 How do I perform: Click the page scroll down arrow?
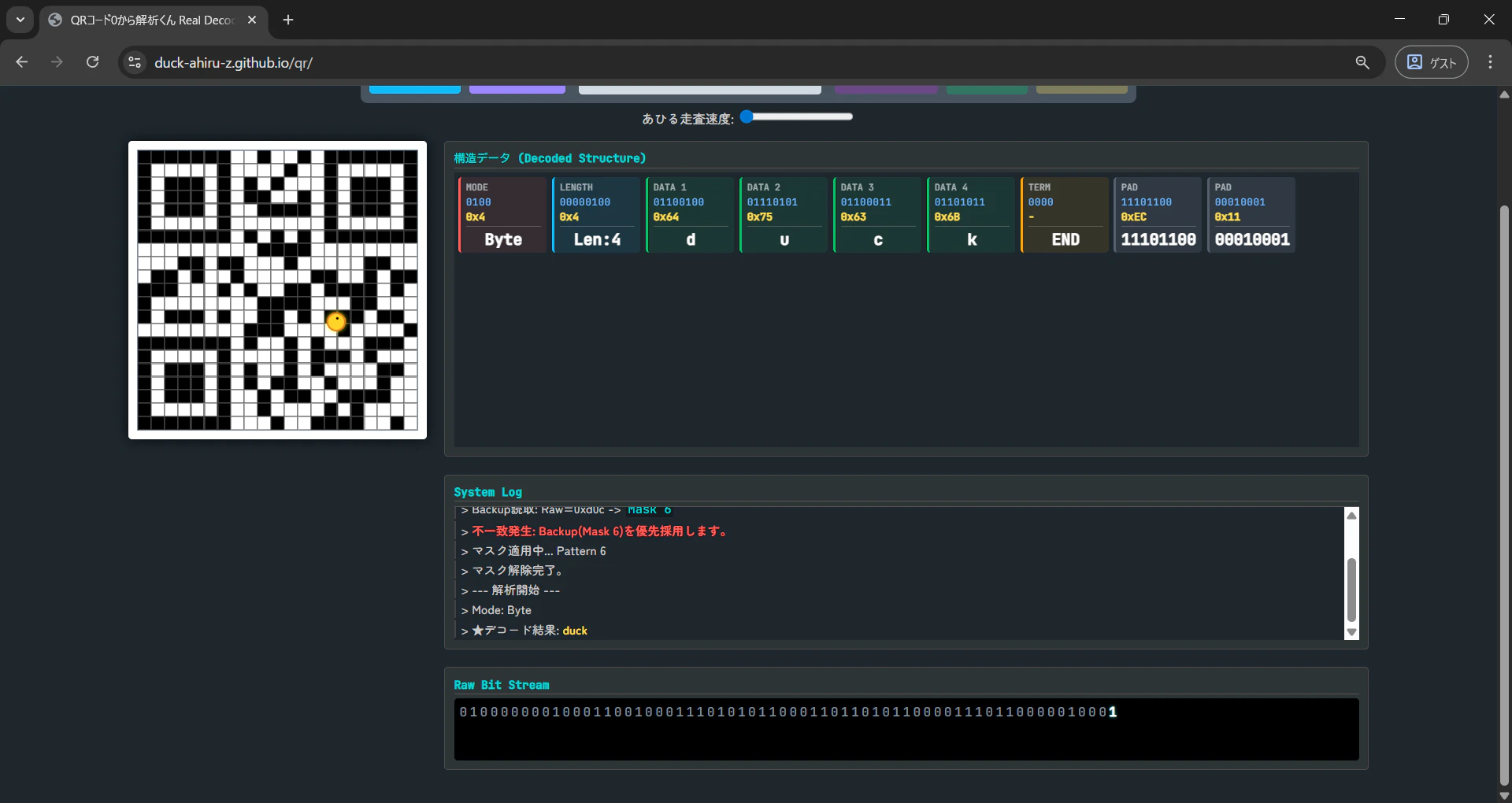click(1504, 796)
